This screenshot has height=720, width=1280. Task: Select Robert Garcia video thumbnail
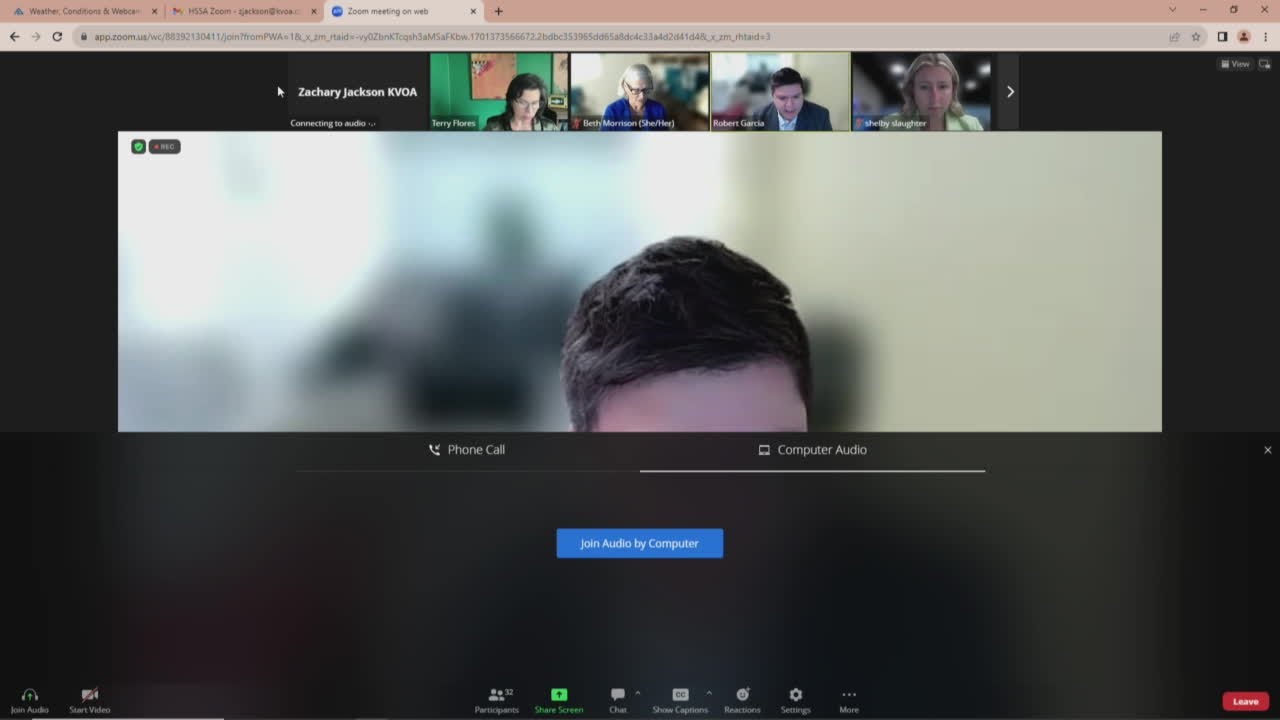tap(780, 91)
